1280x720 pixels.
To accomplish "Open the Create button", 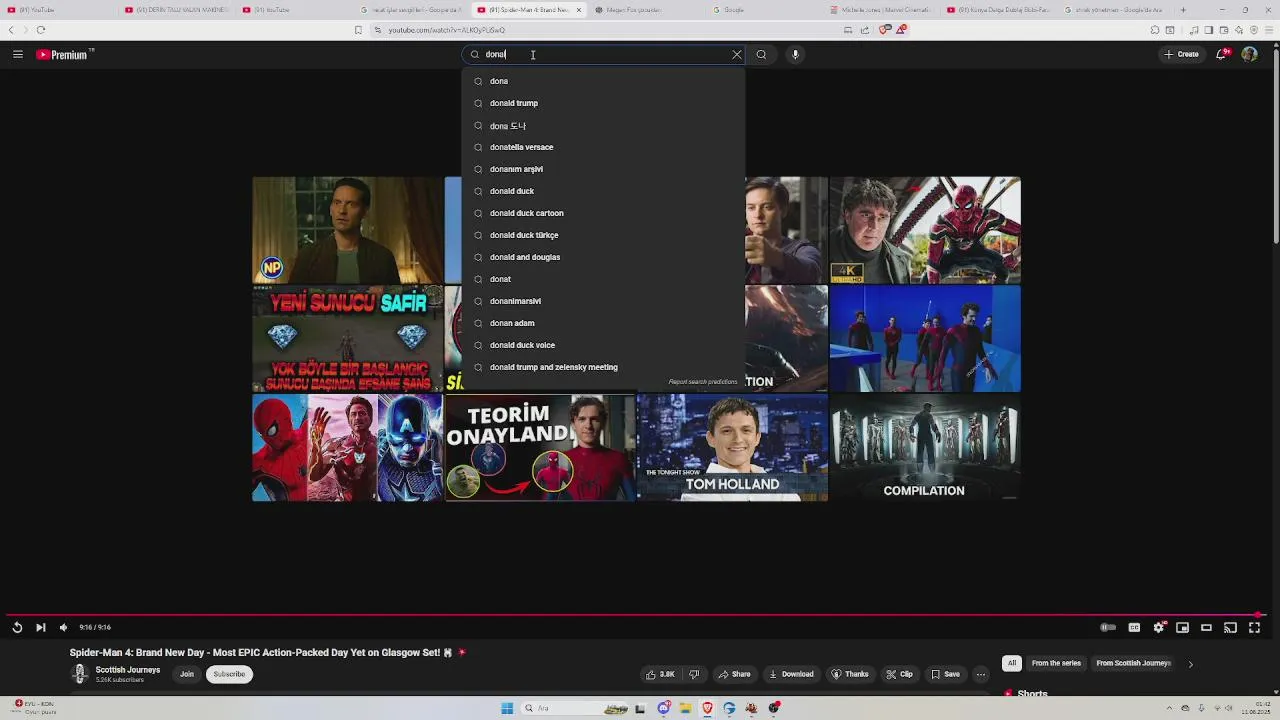I will (1181, 54).
